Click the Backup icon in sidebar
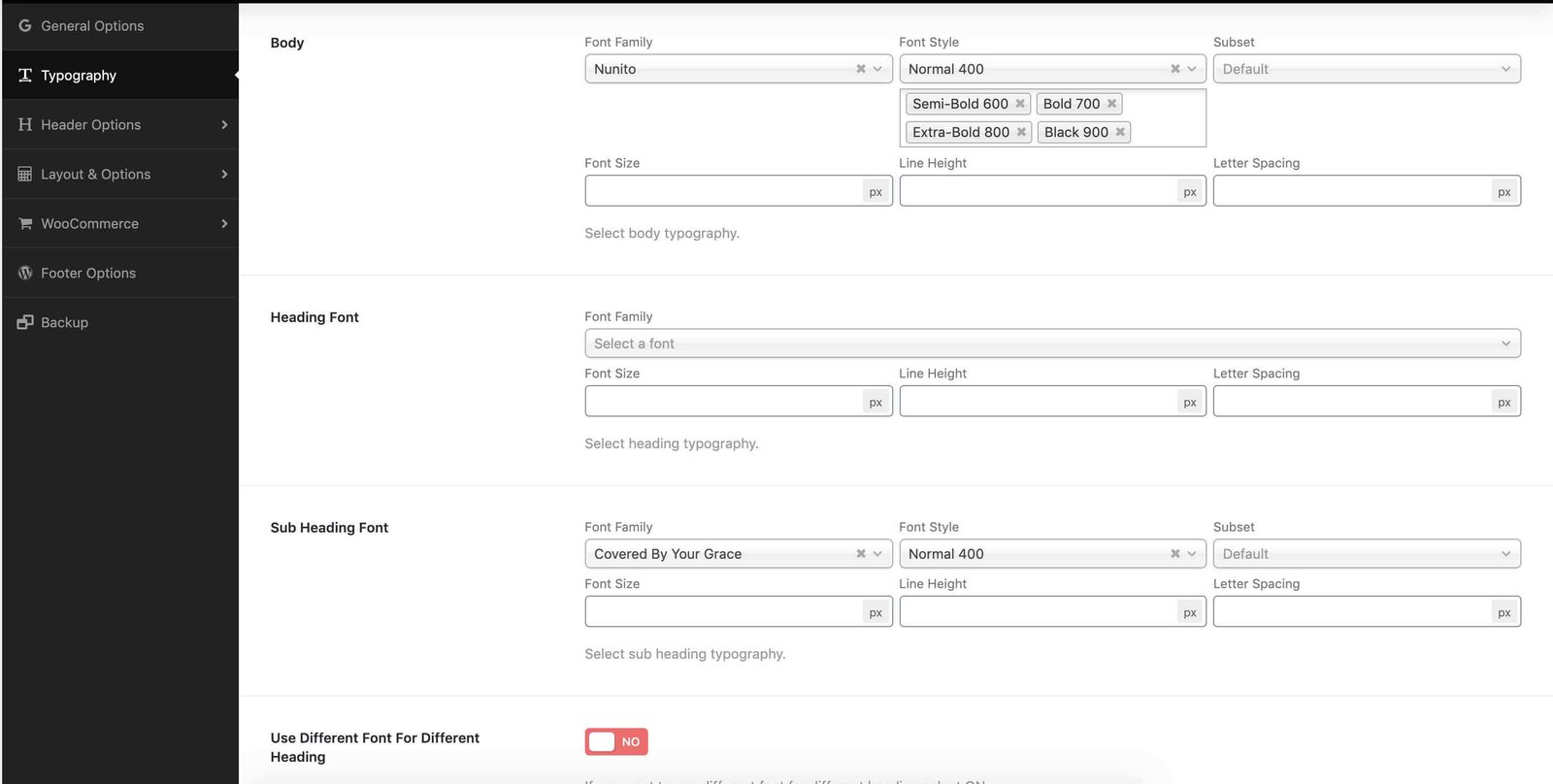1553x784 pixels. [x=25, y=323]
